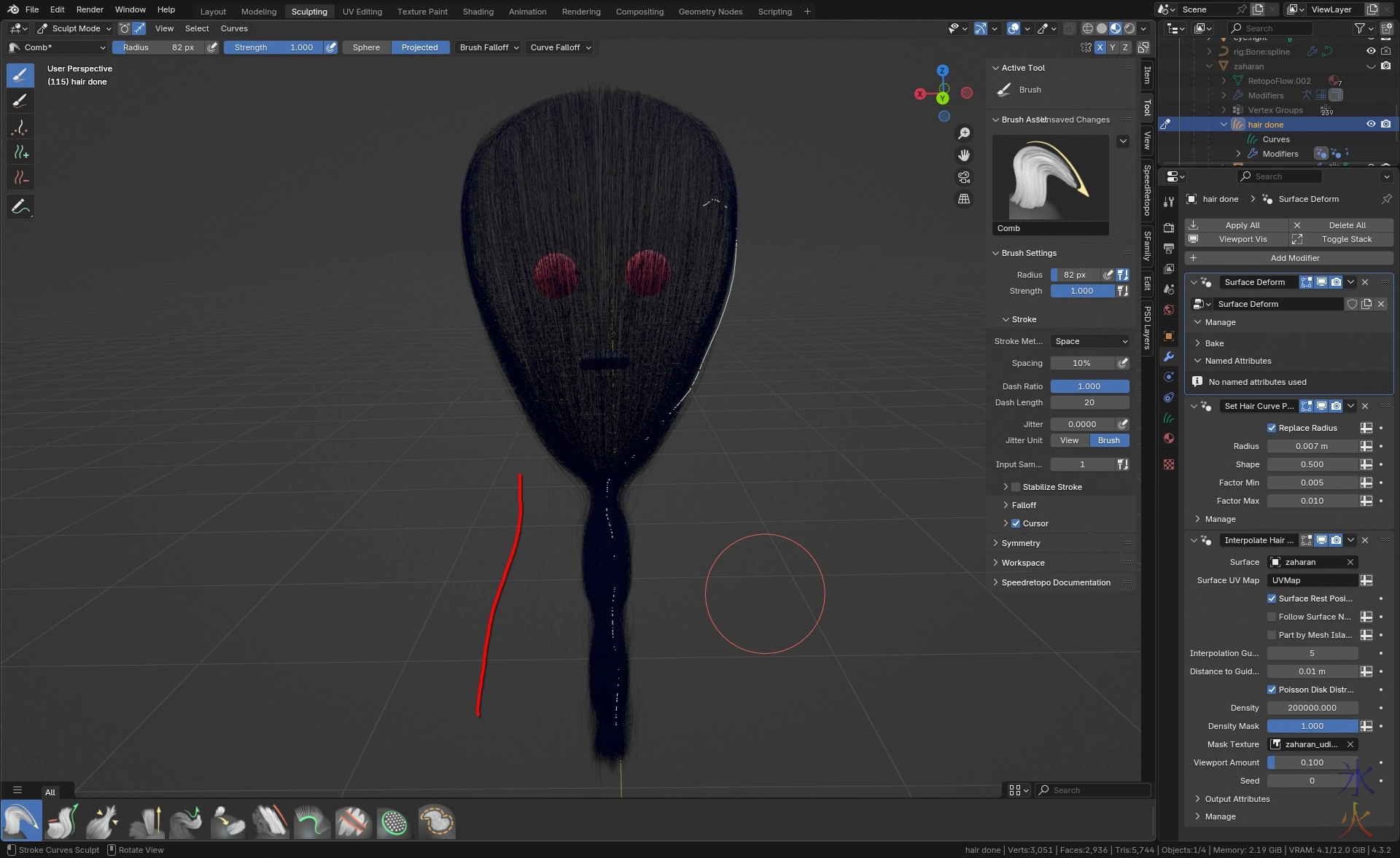Toggle X axis symmetry button in header
The width and height of the screenshot is (1400, 858).
[1100, 47]
